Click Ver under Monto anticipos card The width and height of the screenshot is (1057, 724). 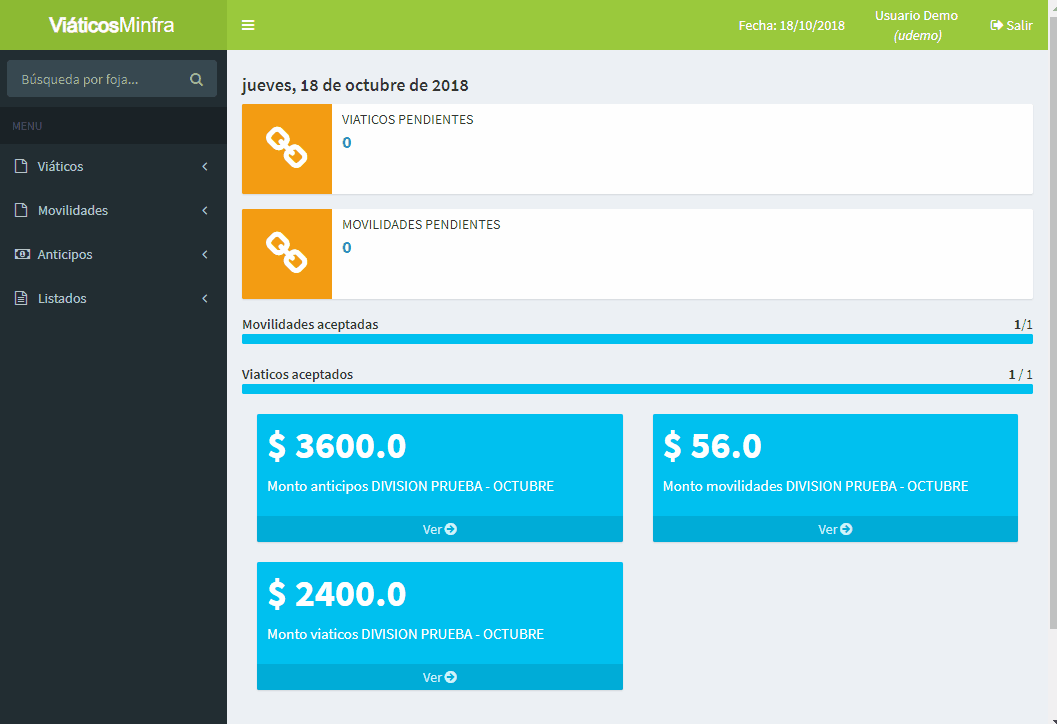tap(439, 529)
